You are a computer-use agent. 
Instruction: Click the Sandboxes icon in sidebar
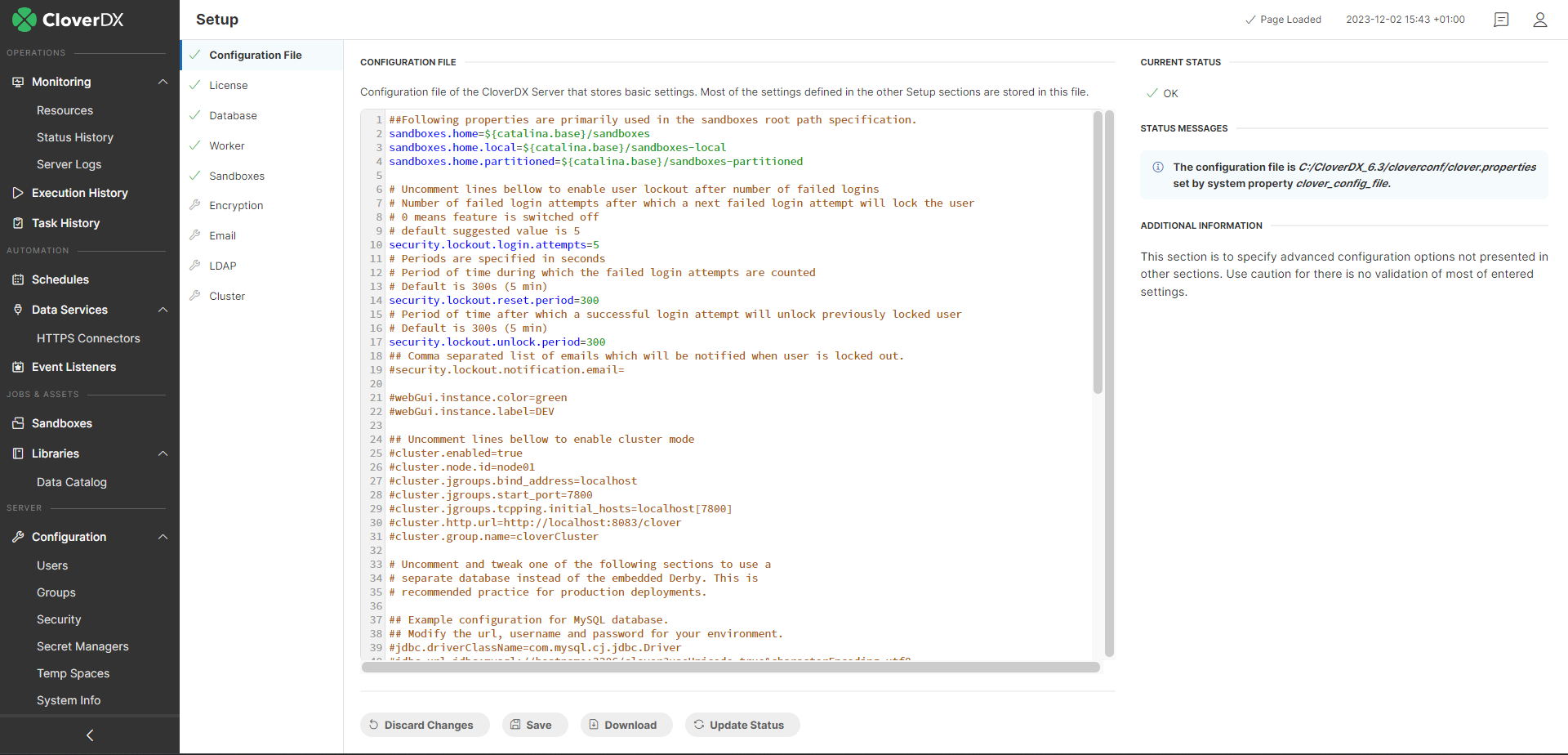(x=18, y=423)
